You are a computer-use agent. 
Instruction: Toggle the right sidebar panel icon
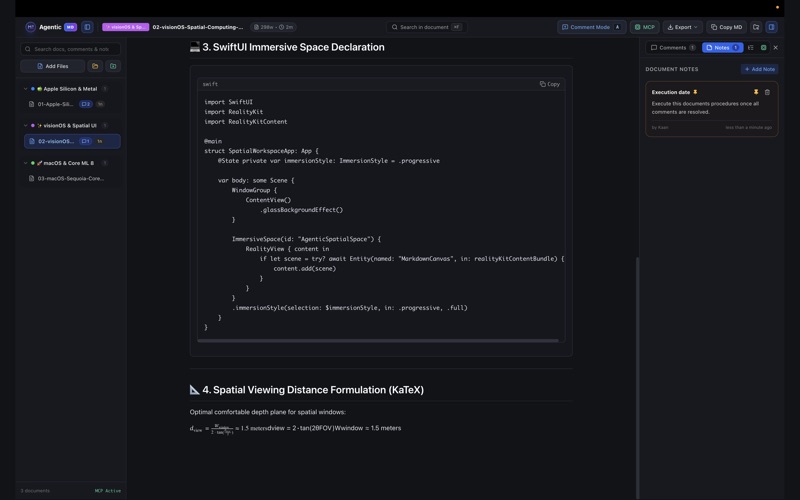click(x=771, y=27)
